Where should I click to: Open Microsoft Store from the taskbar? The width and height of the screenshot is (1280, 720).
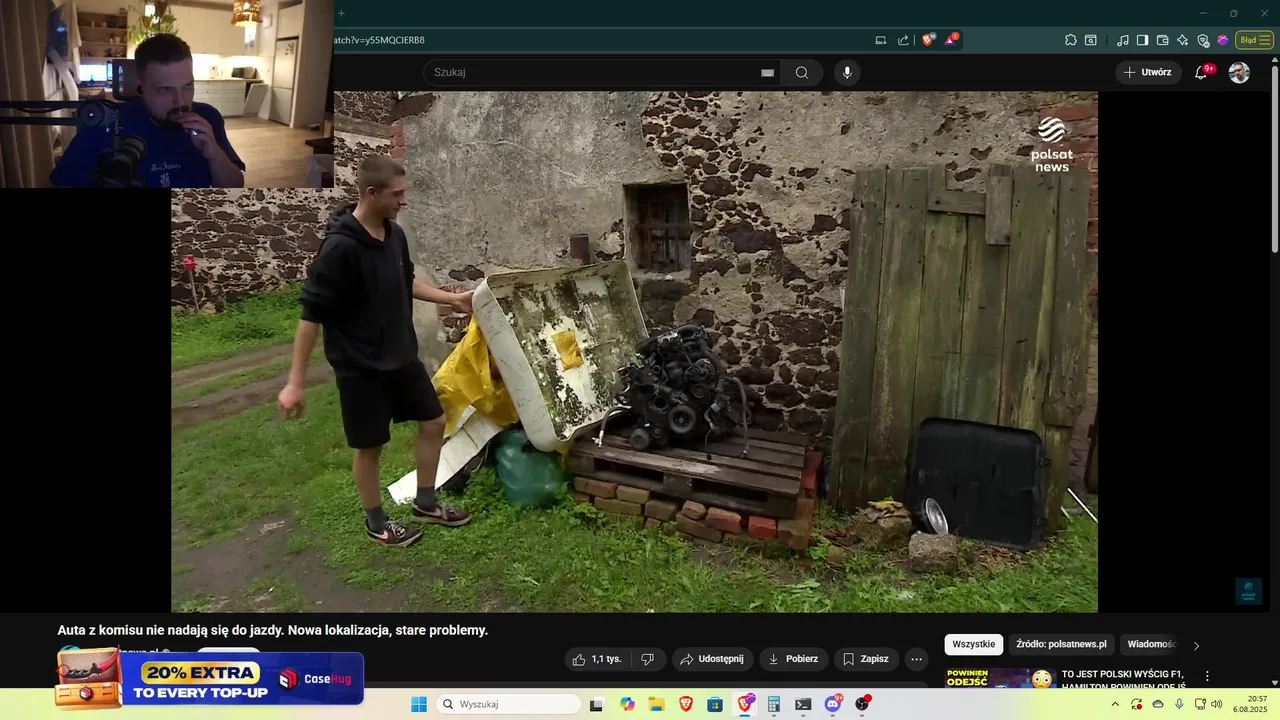point(715,704)
